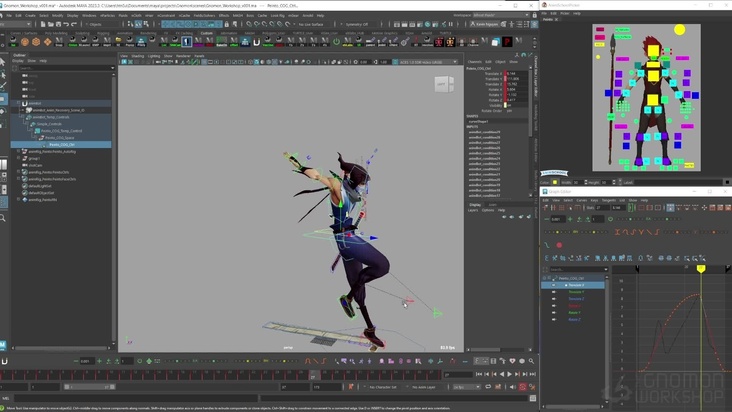
Task: Toggle mute on the Rotate Z curve in Graph Editor
Action: (x=554, y=320)
